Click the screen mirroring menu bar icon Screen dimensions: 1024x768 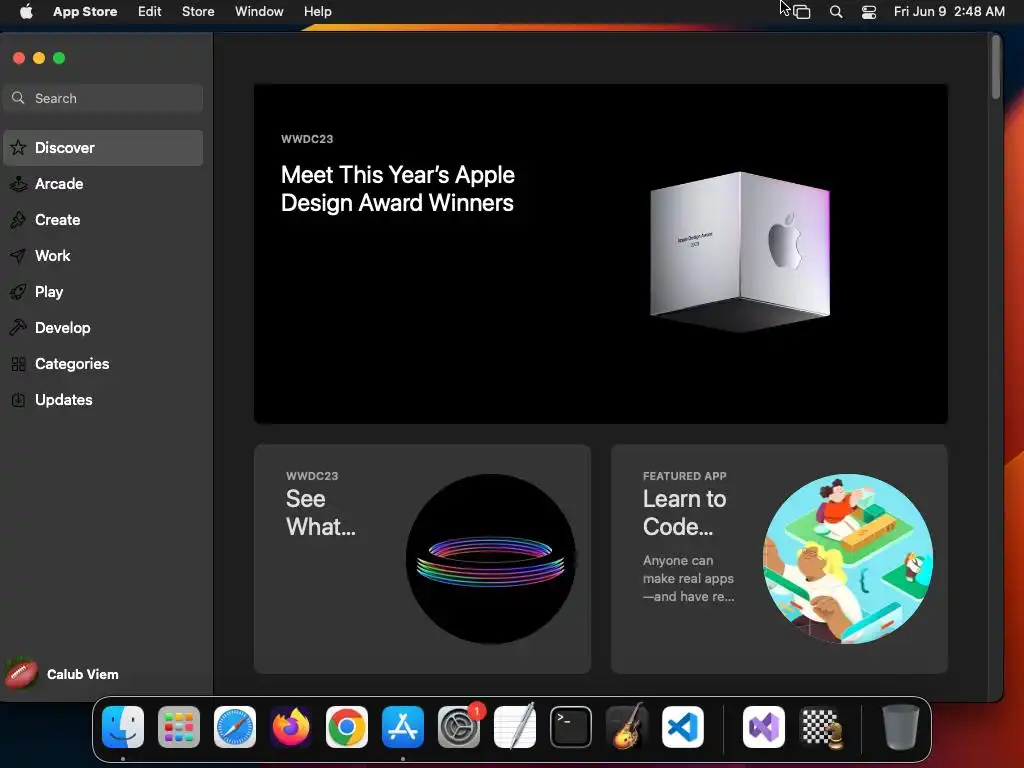[801, 12]
